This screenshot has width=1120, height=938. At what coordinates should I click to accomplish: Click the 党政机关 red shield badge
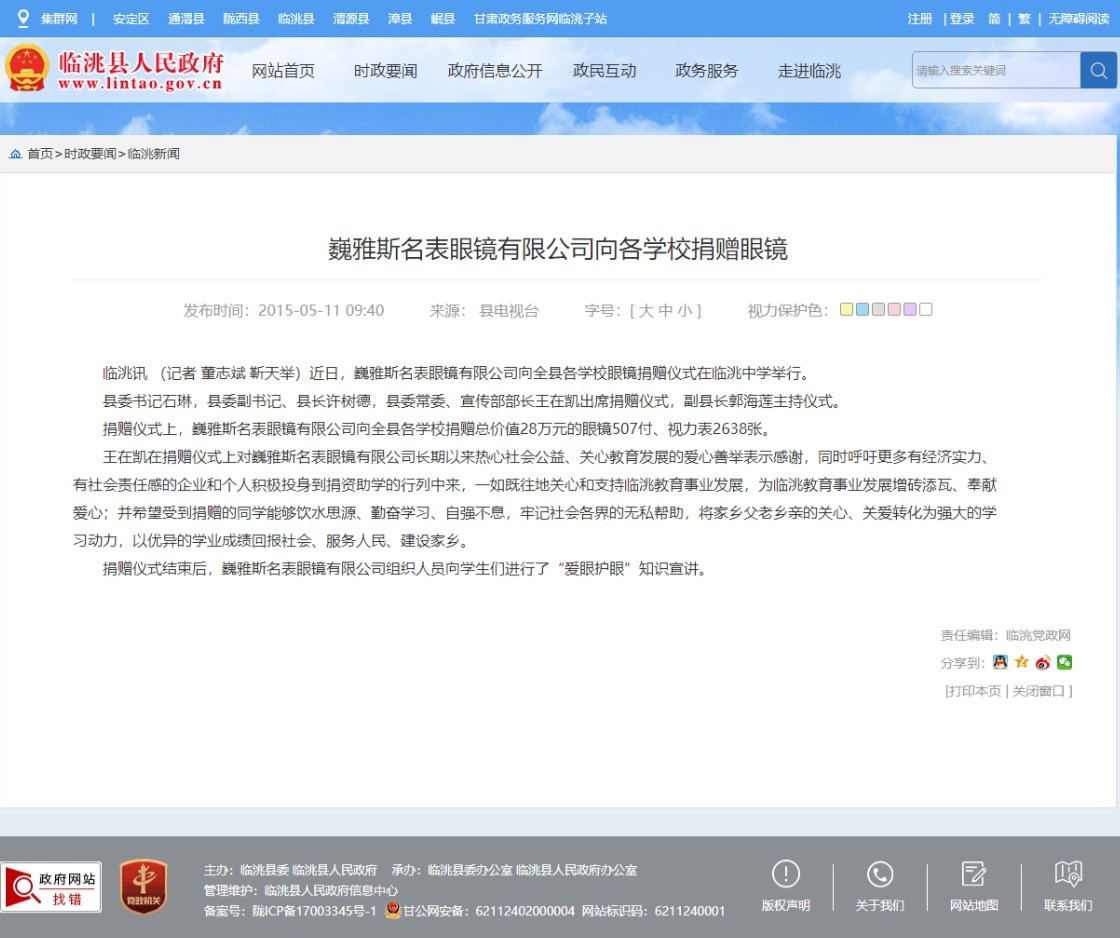[143, 887]
